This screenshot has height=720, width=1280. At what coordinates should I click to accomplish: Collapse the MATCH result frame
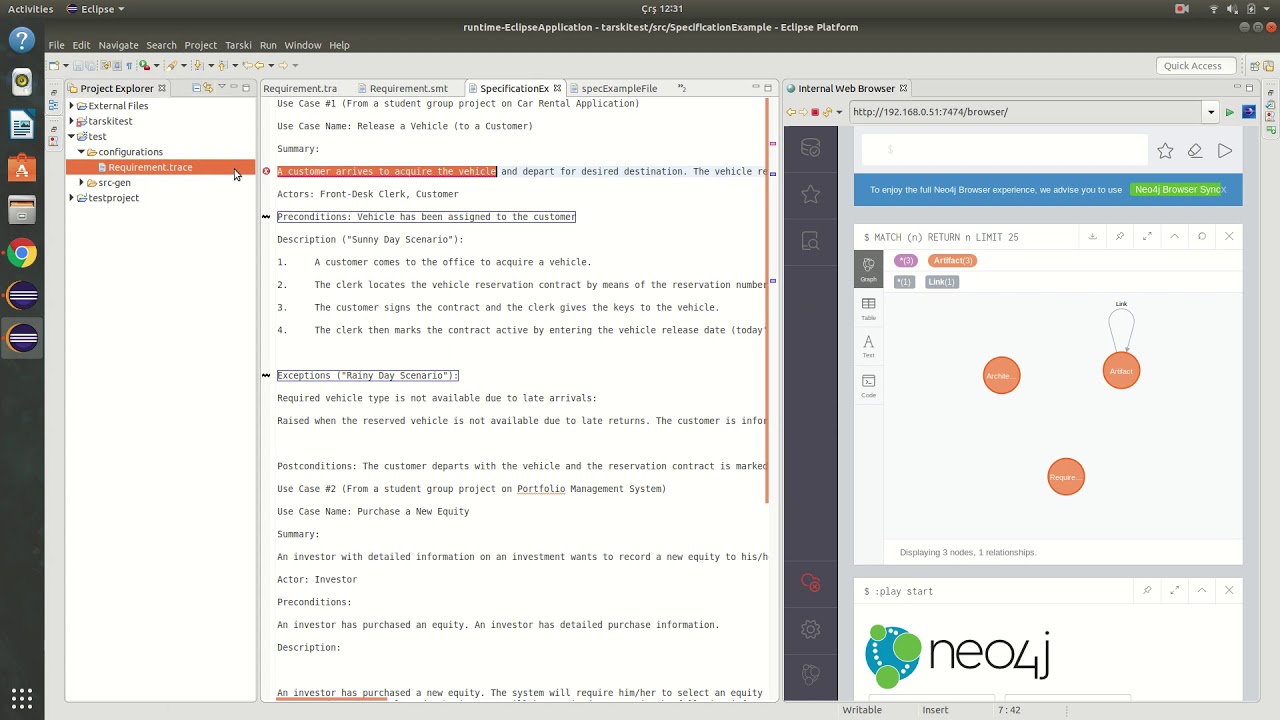click(x=1174, y=237)
